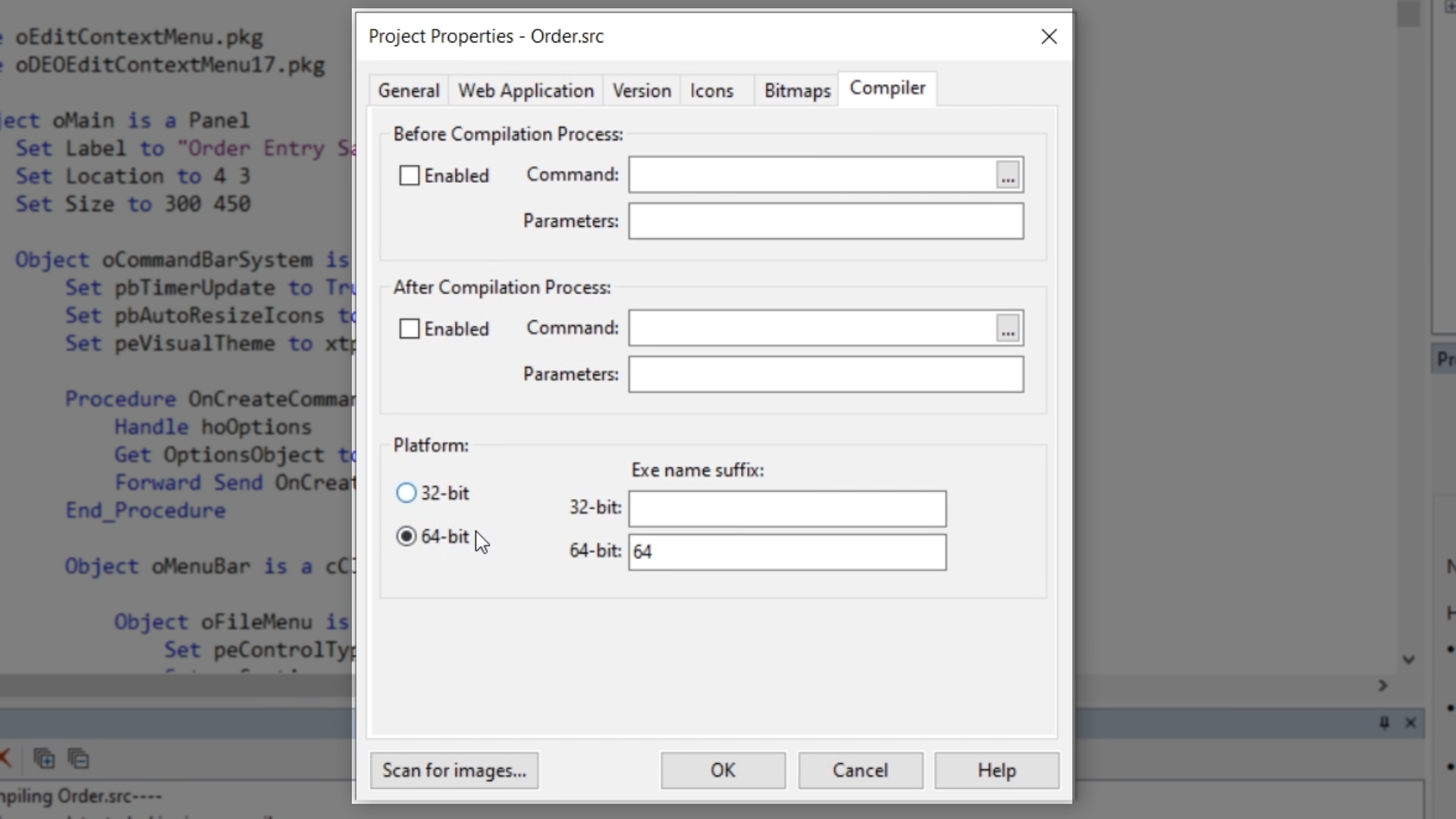Browse for the Before Compilation command file
The image size is (1456, 819).
[1008, 175]
